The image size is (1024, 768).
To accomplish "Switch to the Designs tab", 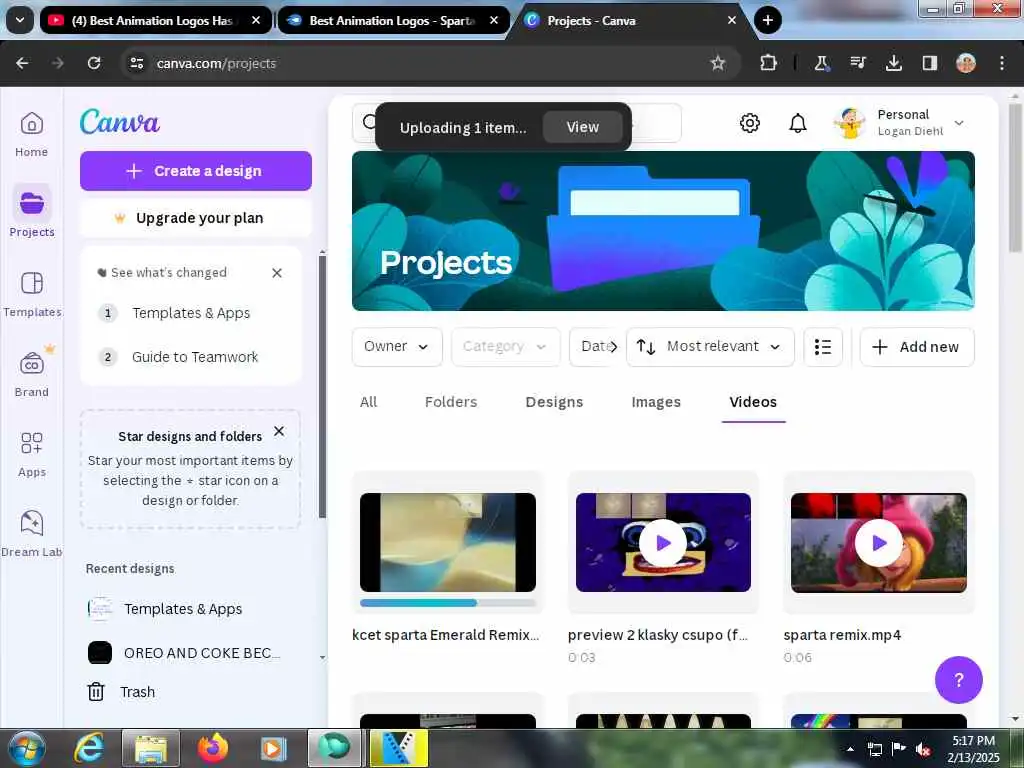I will pyautogui.click(x=554, y=402).
